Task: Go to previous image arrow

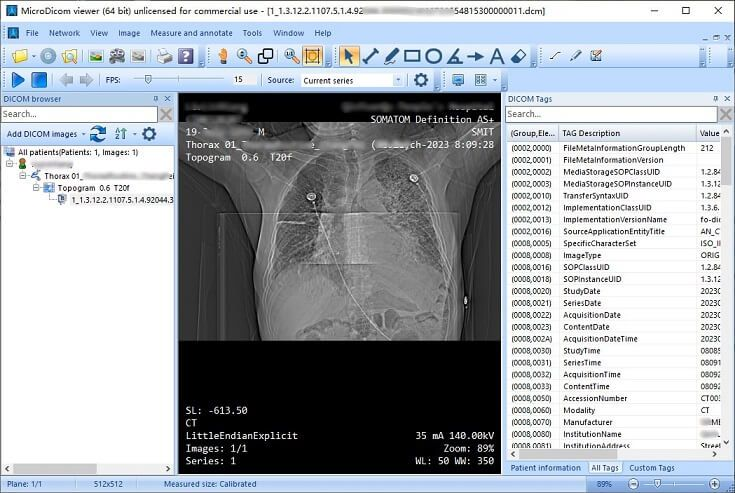Action: 66,80
